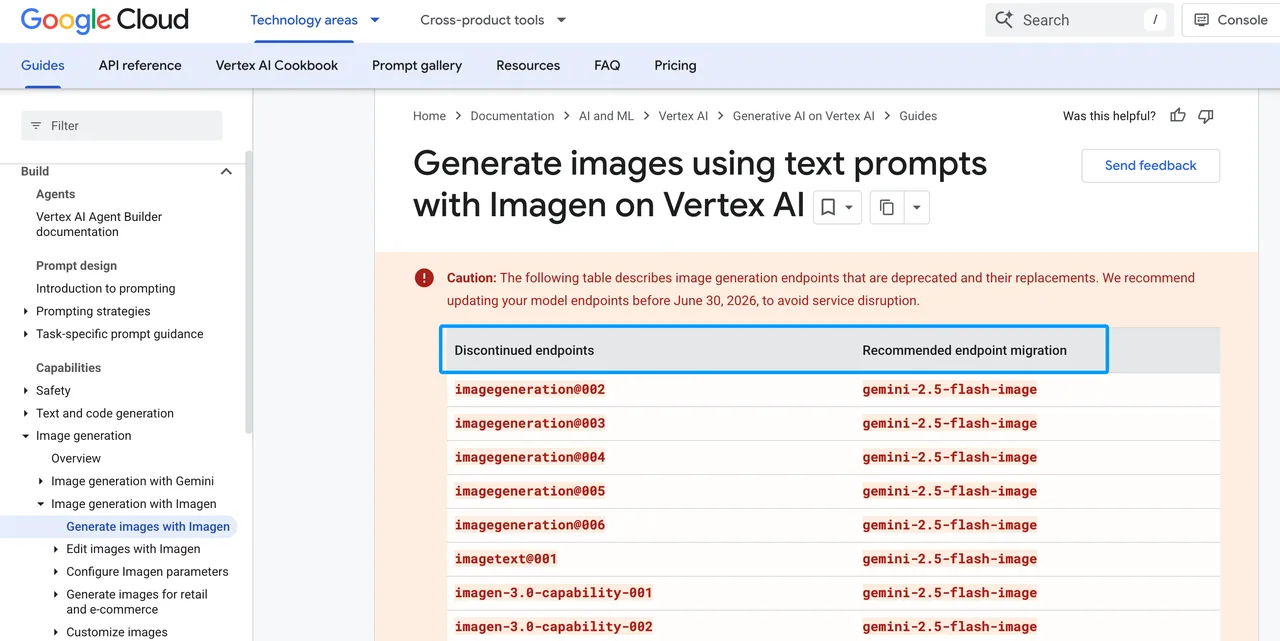Click the sidebar Filter input field
The height and width of the screenshot is (641, 1280).
[122, 126]
